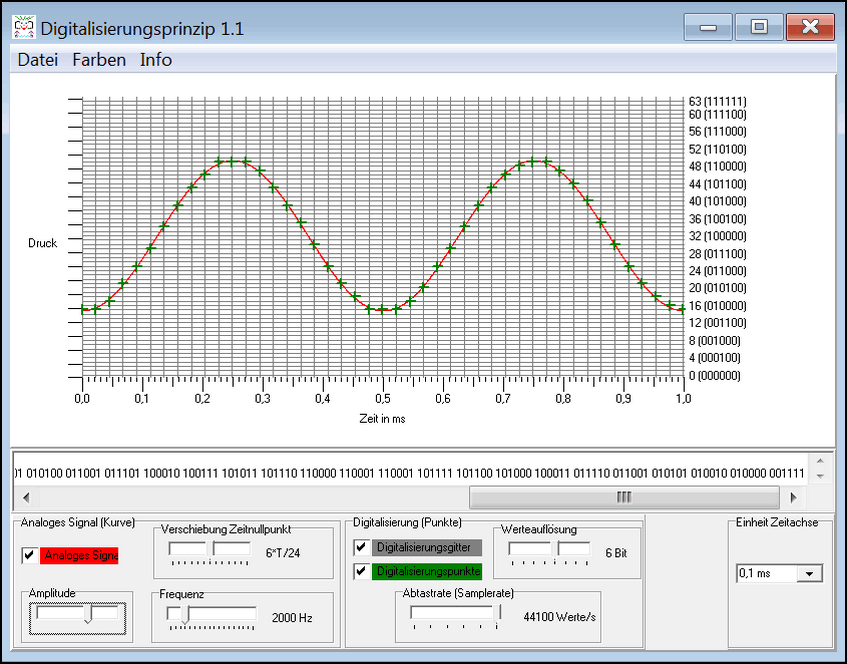Click the down arrow of the bit stream spinner
The image size is (847, 664).
(821, 476)
